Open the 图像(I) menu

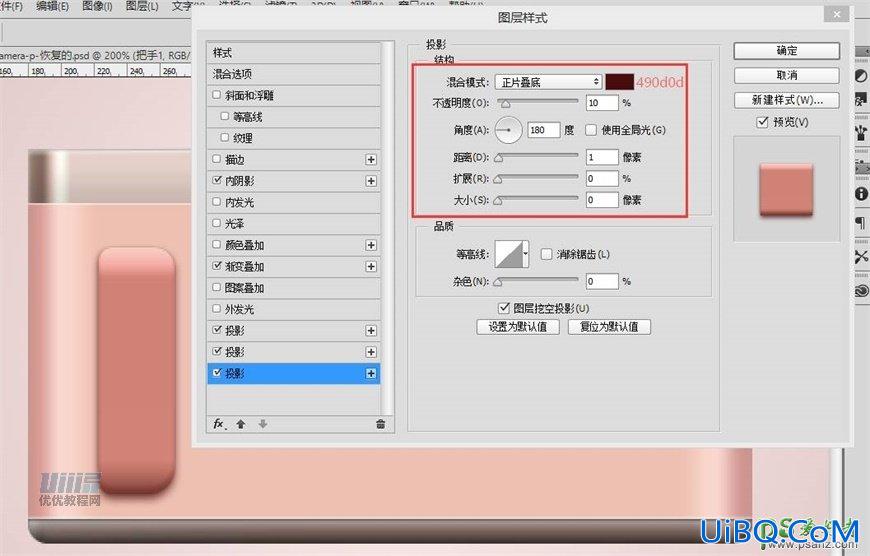tap(97, 6)
